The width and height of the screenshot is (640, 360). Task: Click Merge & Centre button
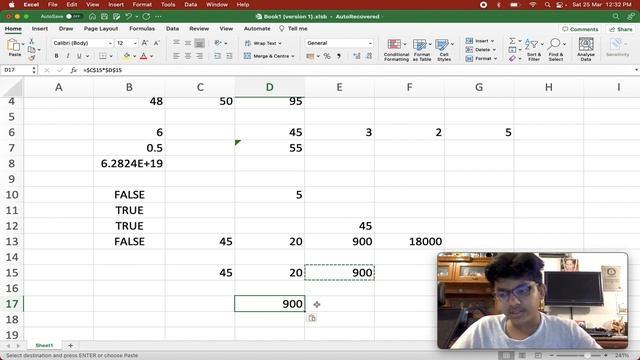click(x=269, y=56)
